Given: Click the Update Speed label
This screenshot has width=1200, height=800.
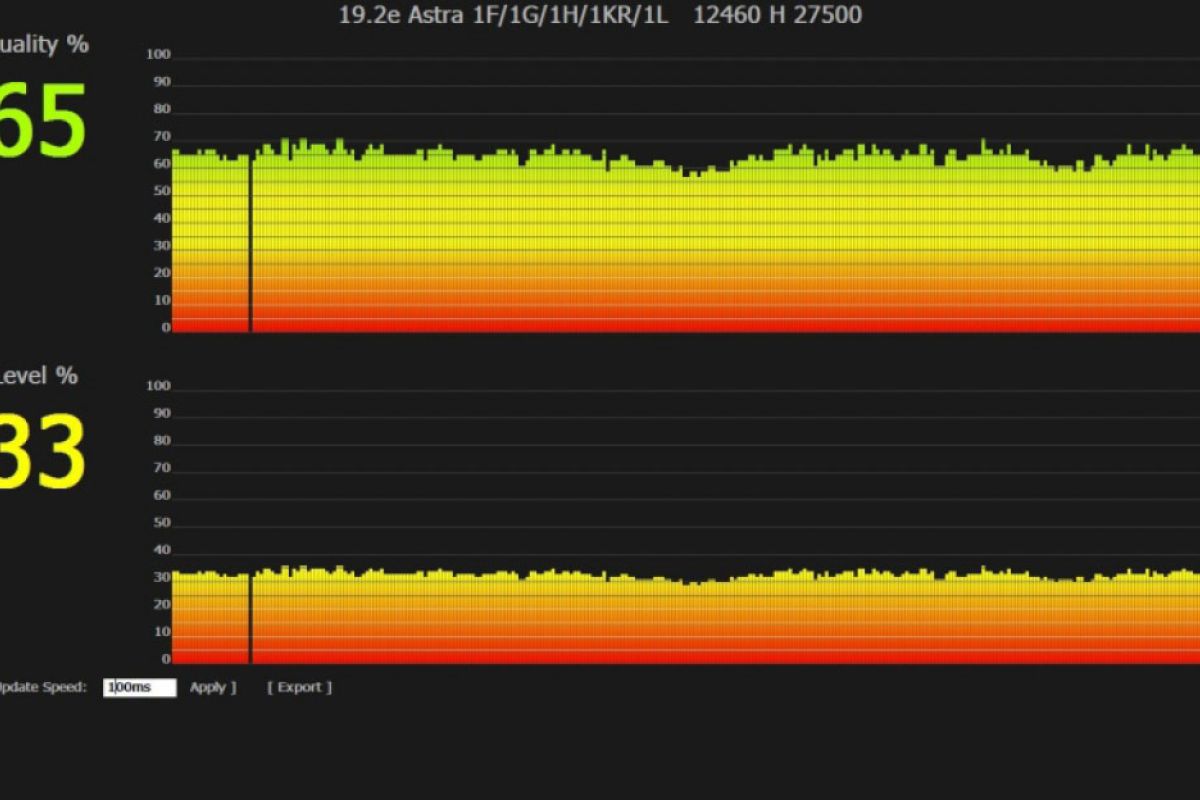Looking at the screenshot, I should 43,688.
